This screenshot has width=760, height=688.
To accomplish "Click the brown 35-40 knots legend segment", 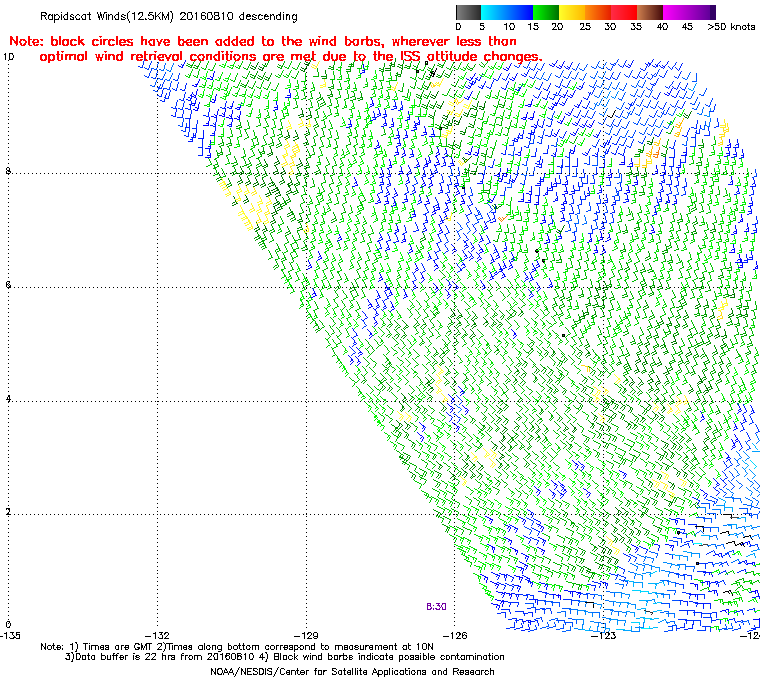I will [650, 12].
